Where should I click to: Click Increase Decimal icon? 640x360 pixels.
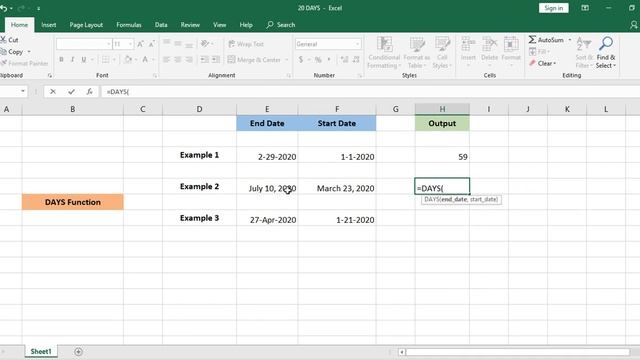(x=344, y=60)
